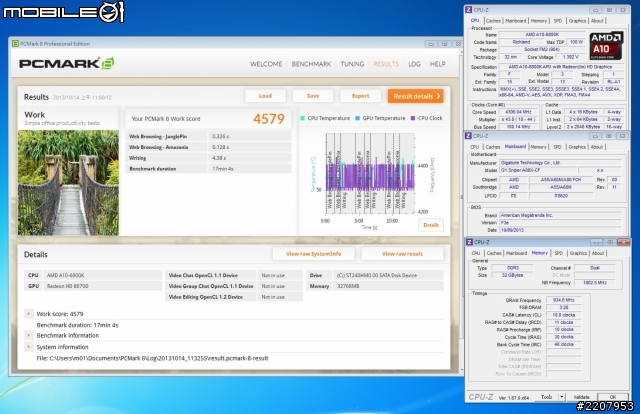Expand the System information row

pos(29,347)
